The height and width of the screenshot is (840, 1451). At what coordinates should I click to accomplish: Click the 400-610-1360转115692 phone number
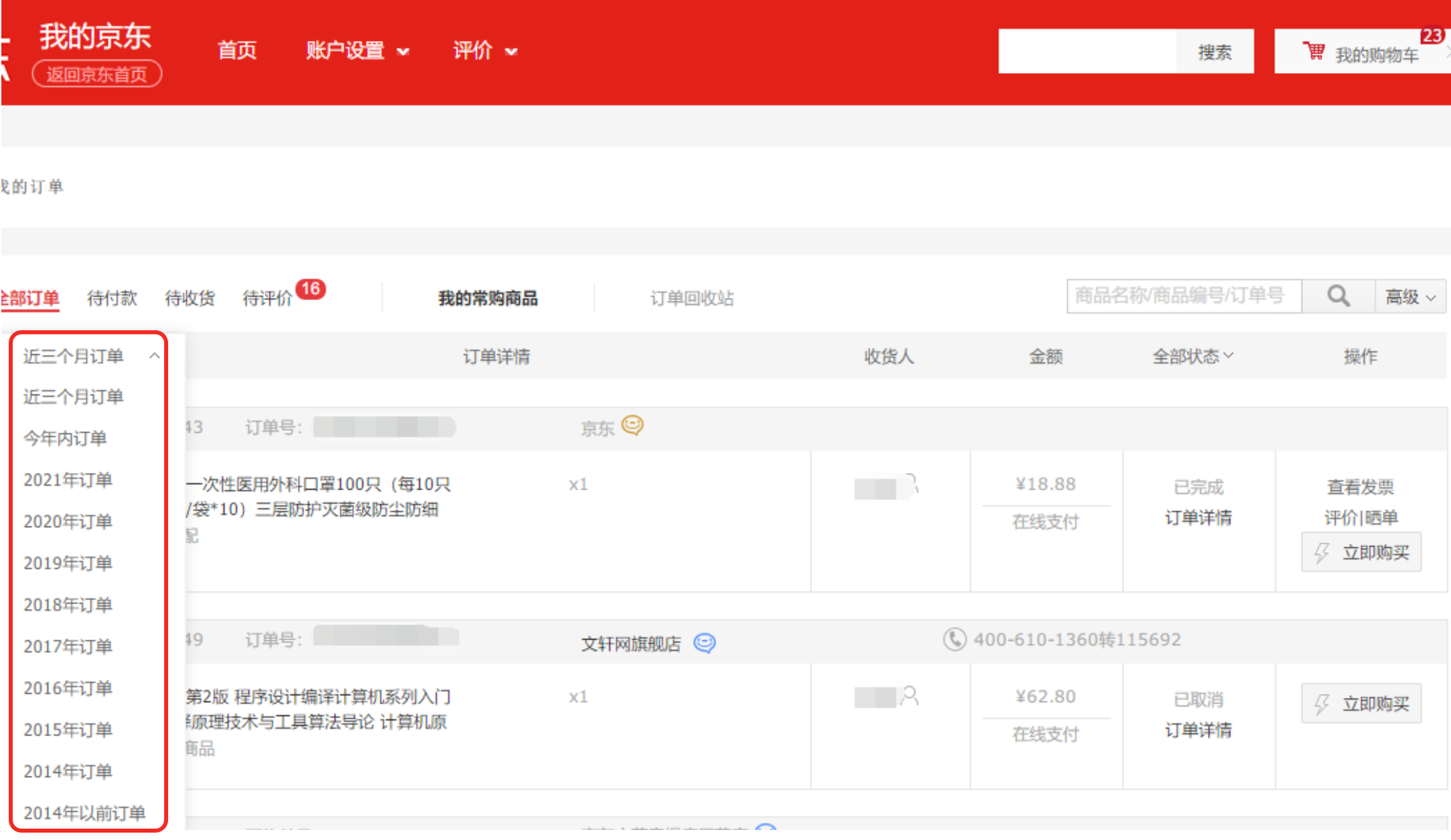click(1077, 639)
